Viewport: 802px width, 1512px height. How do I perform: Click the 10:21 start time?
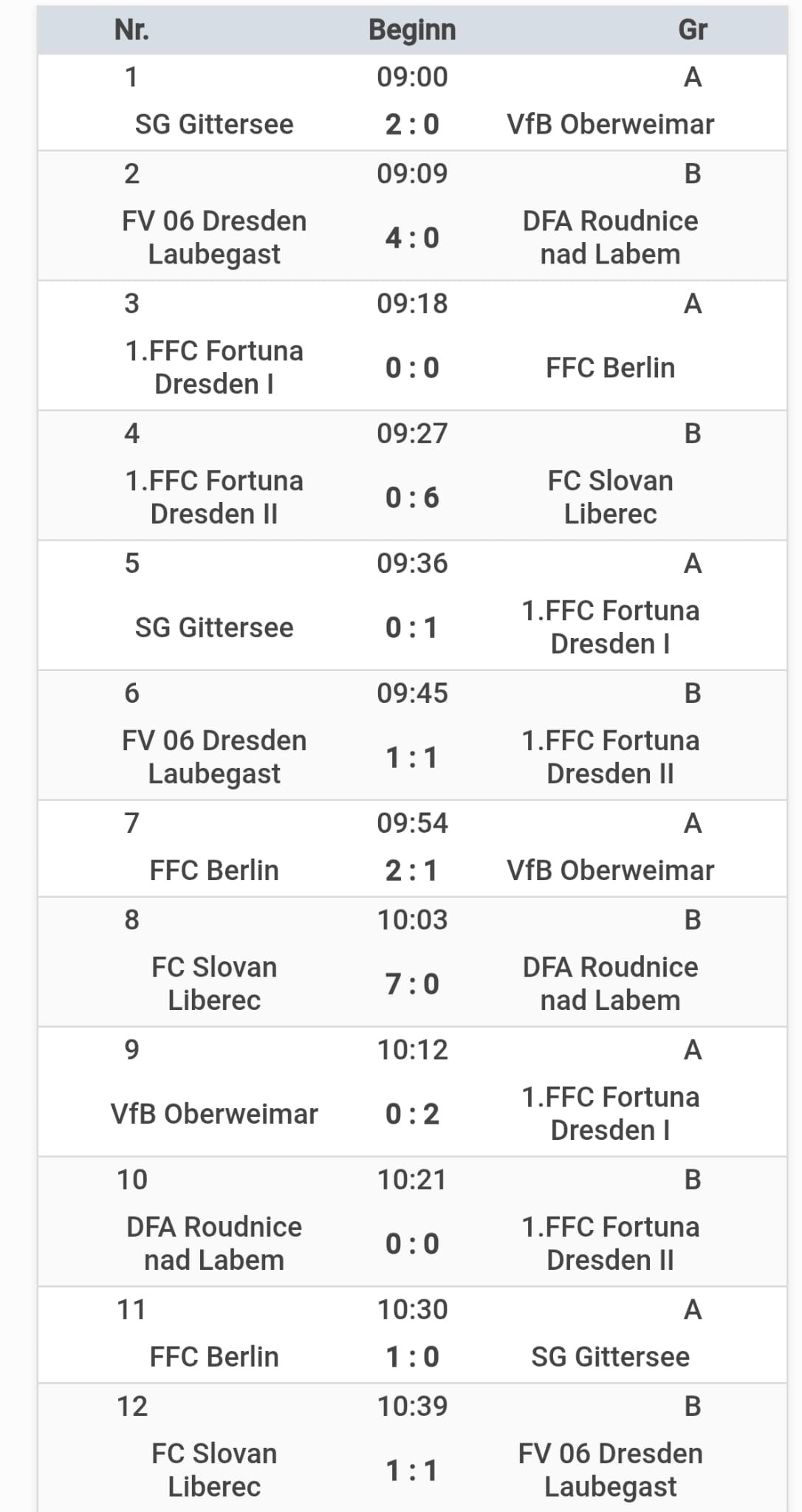point(412,1180)
